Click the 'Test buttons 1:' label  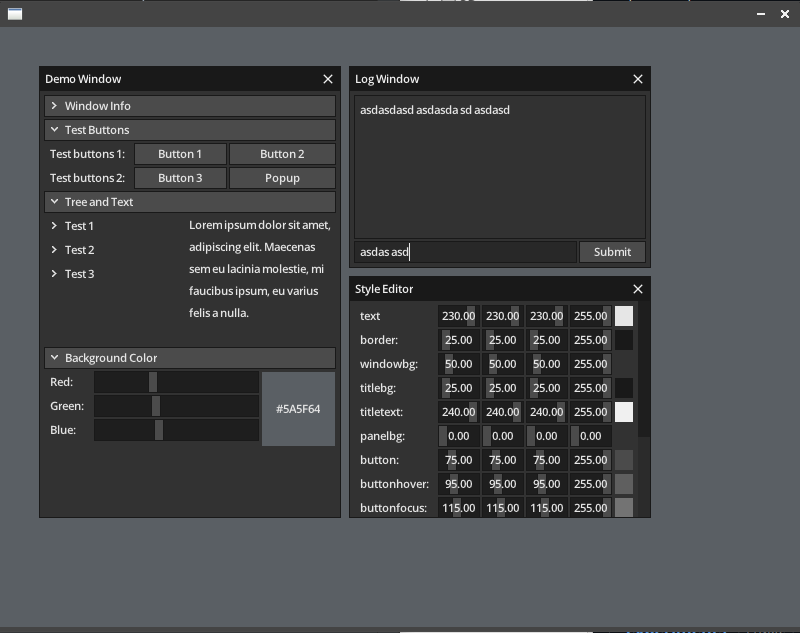coord(87,154)
